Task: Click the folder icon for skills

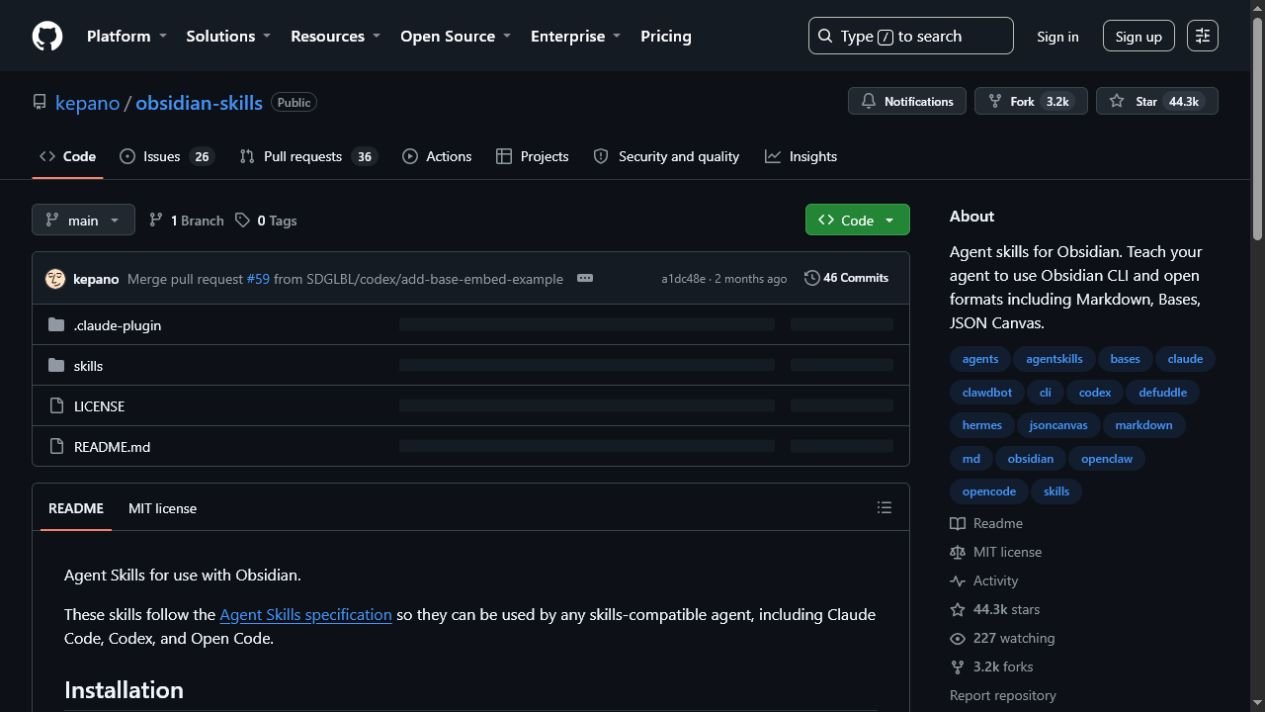Action: (x=56, y=365)
